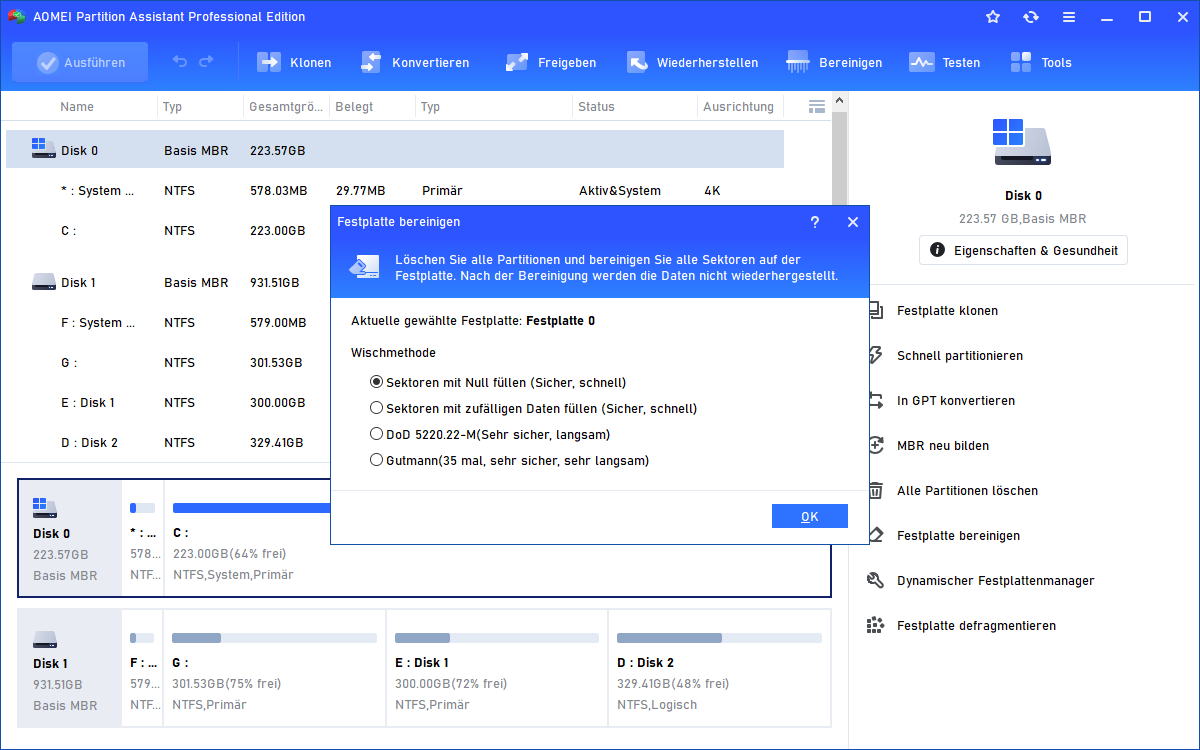
Task: Select DoD 5220.22-M wipe method
Action: tap(490, 434)
